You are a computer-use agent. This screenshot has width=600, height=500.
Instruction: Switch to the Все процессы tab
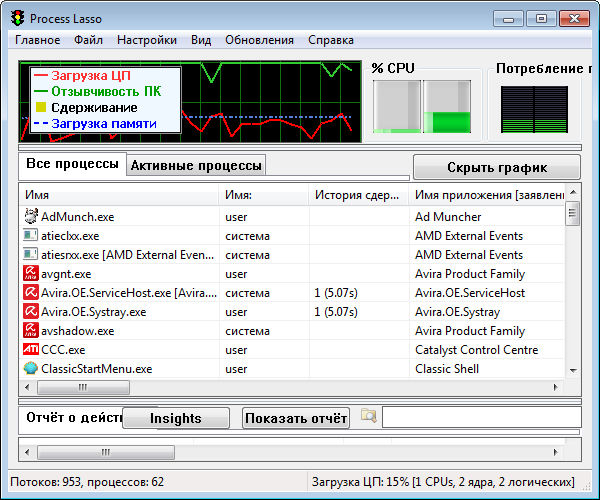coord(72,164)
